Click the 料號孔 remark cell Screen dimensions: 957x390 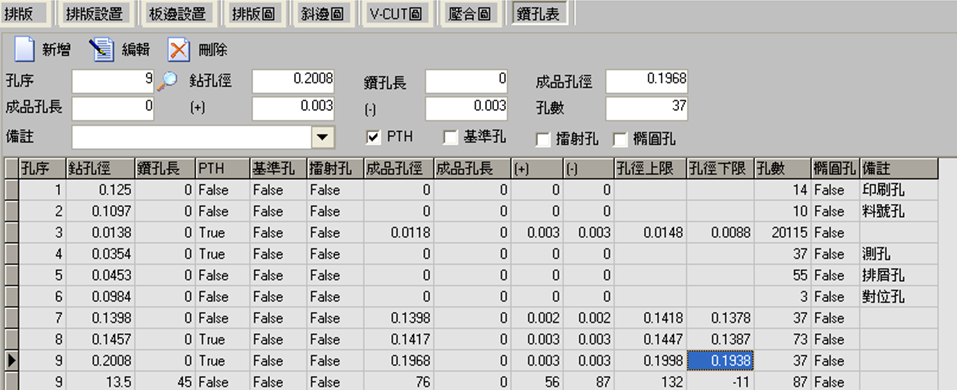click(898, 211)
